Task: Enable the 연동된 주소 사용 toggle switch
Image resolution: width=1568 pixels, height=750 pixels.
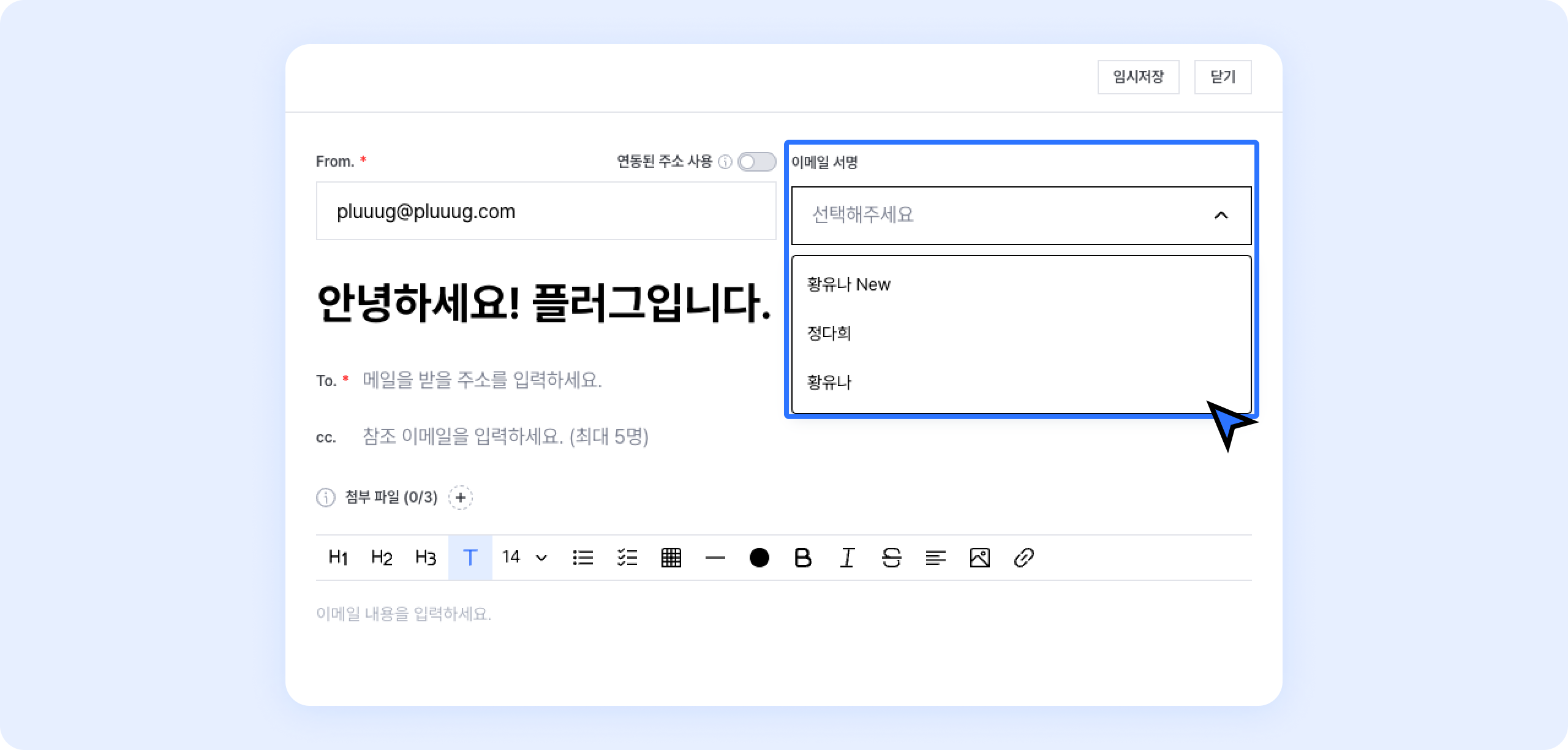Action: 756,162
